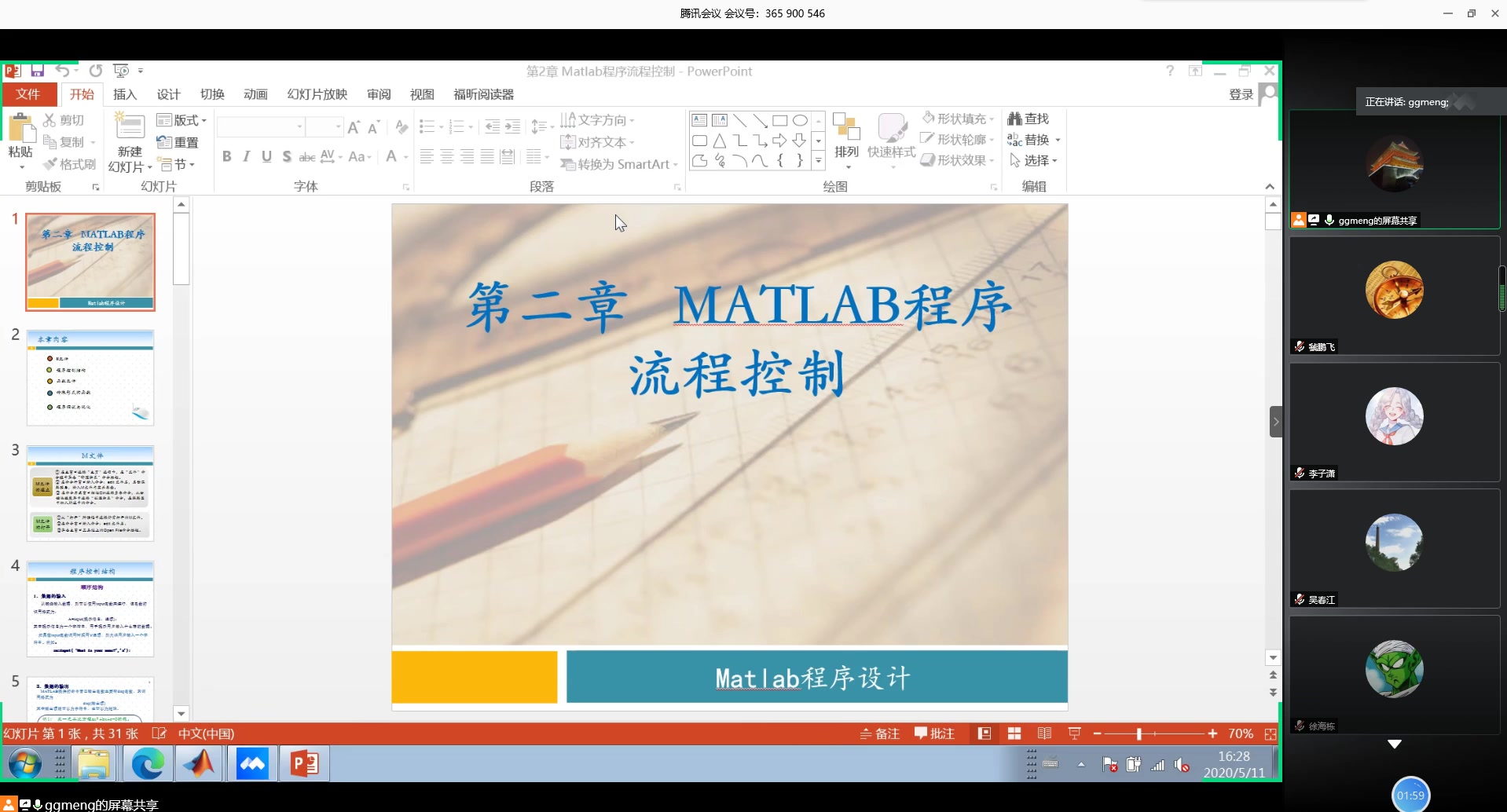This screenshot has width=1507, height=812.
Task: Toggle right text alignment
Action: coord(467,156)
